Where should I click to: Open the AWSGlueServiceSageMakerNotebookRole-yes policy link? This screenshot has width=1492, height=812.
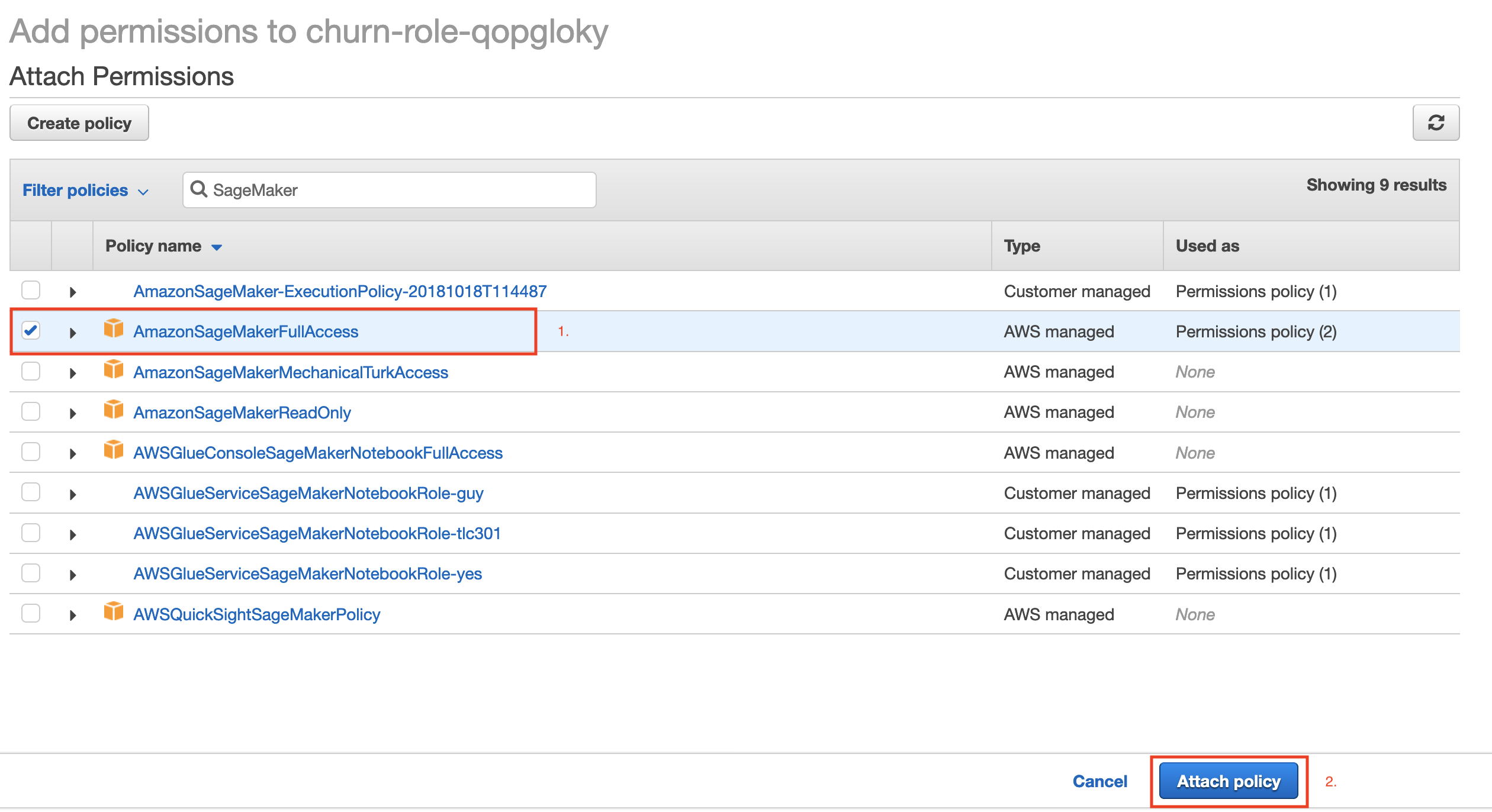click(x=308, y=573)
